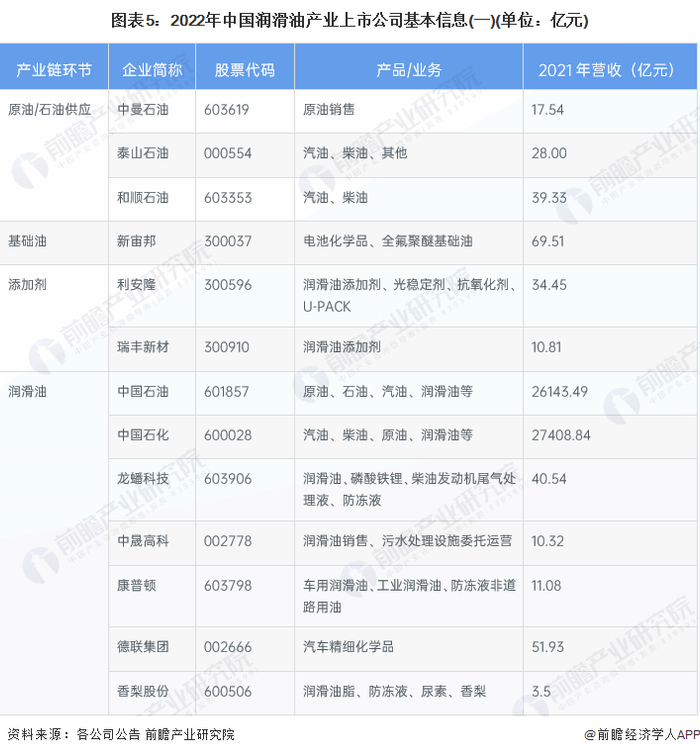Click company name 中国石油
This screenshot has height=755, width=700.
(x=143, y=391)
